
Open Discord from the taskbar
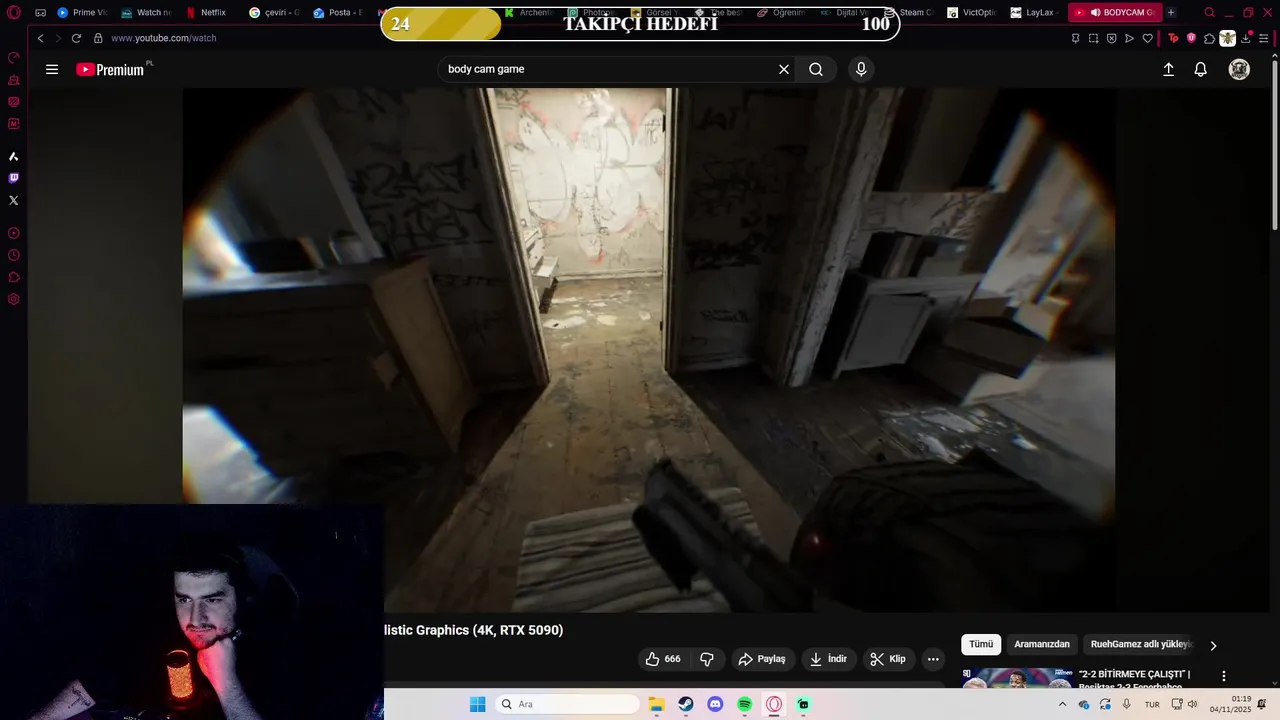coord(715,704)
